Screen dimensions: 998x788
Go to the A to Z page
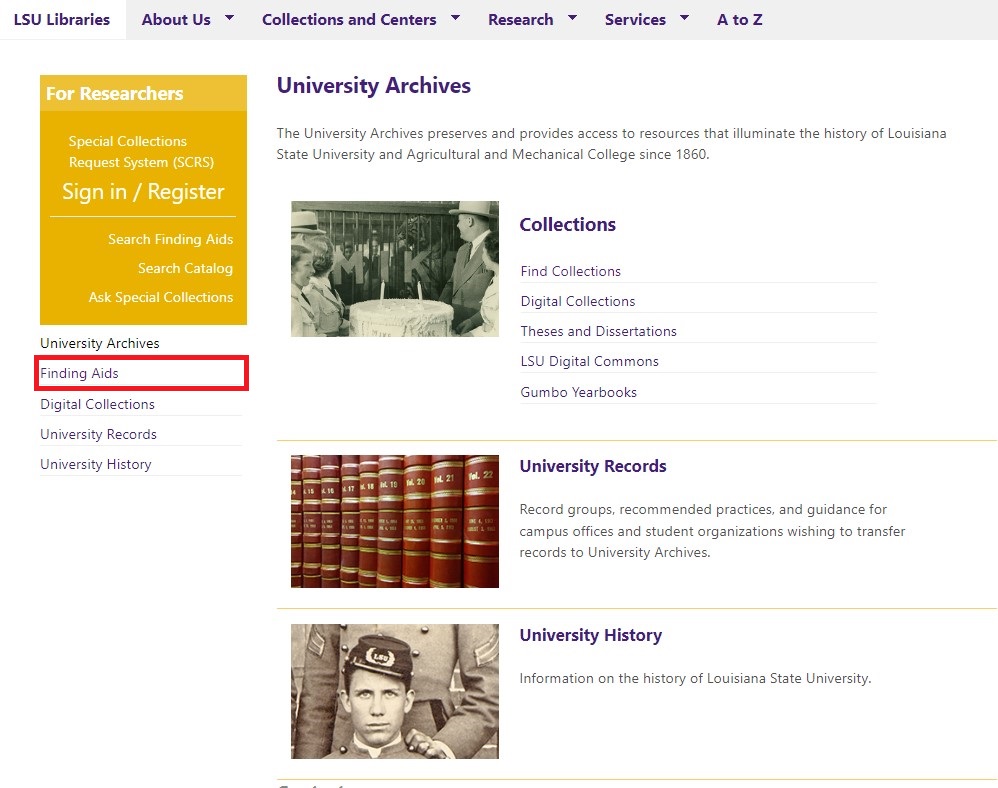(x=740, y=20)
